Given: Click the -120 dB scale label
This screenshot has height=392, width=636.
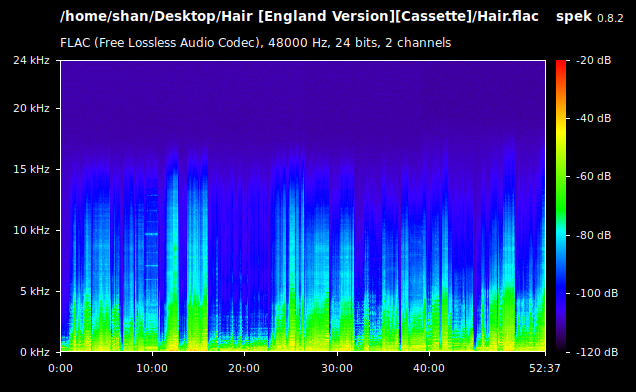Looking at the screenshot, I should point(597,352).
